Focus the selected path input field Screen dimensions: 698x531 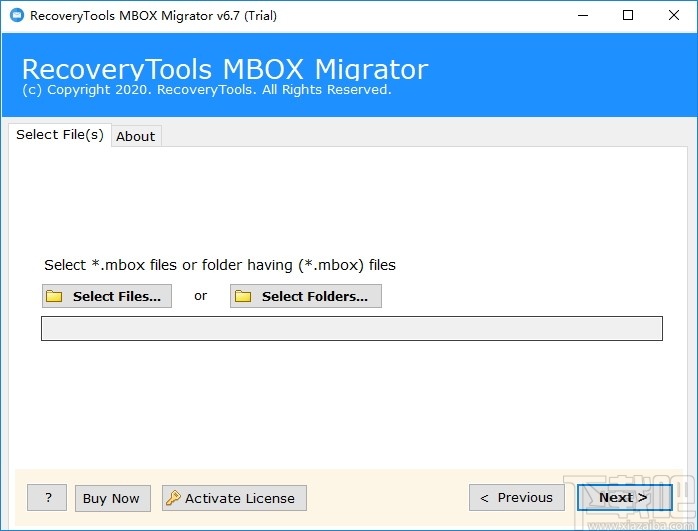point(352,328)
